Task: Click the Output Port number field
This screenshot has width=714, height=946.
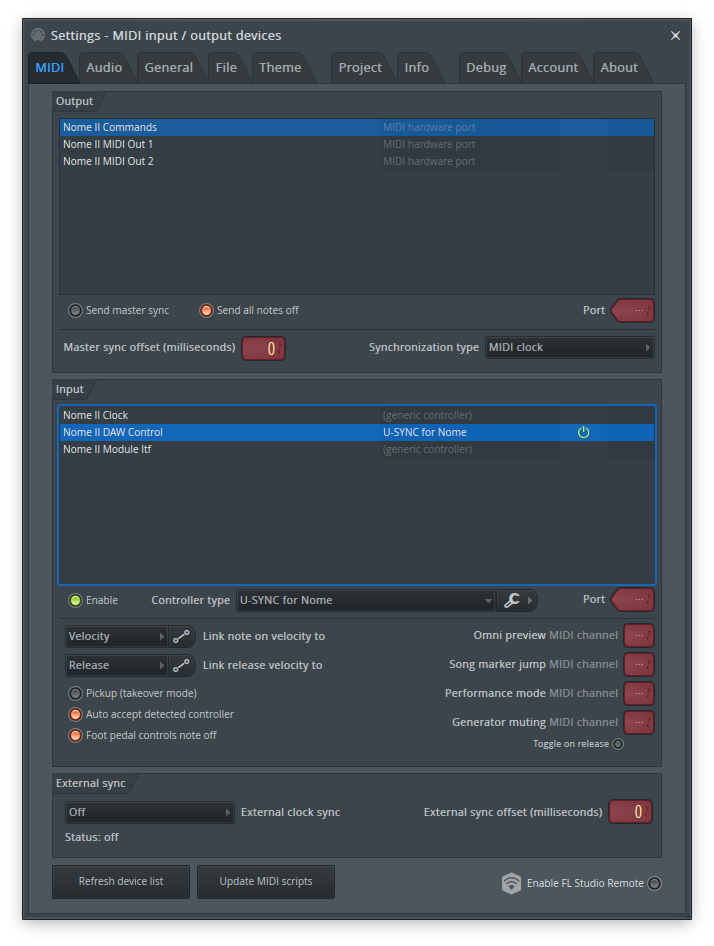Action: click(634, 311)
